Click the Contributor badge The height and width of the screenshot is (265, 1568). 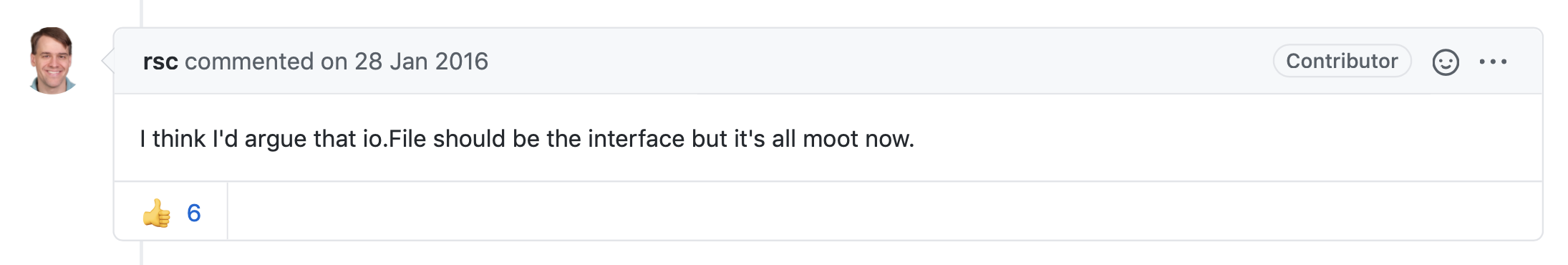(1342, 61)
